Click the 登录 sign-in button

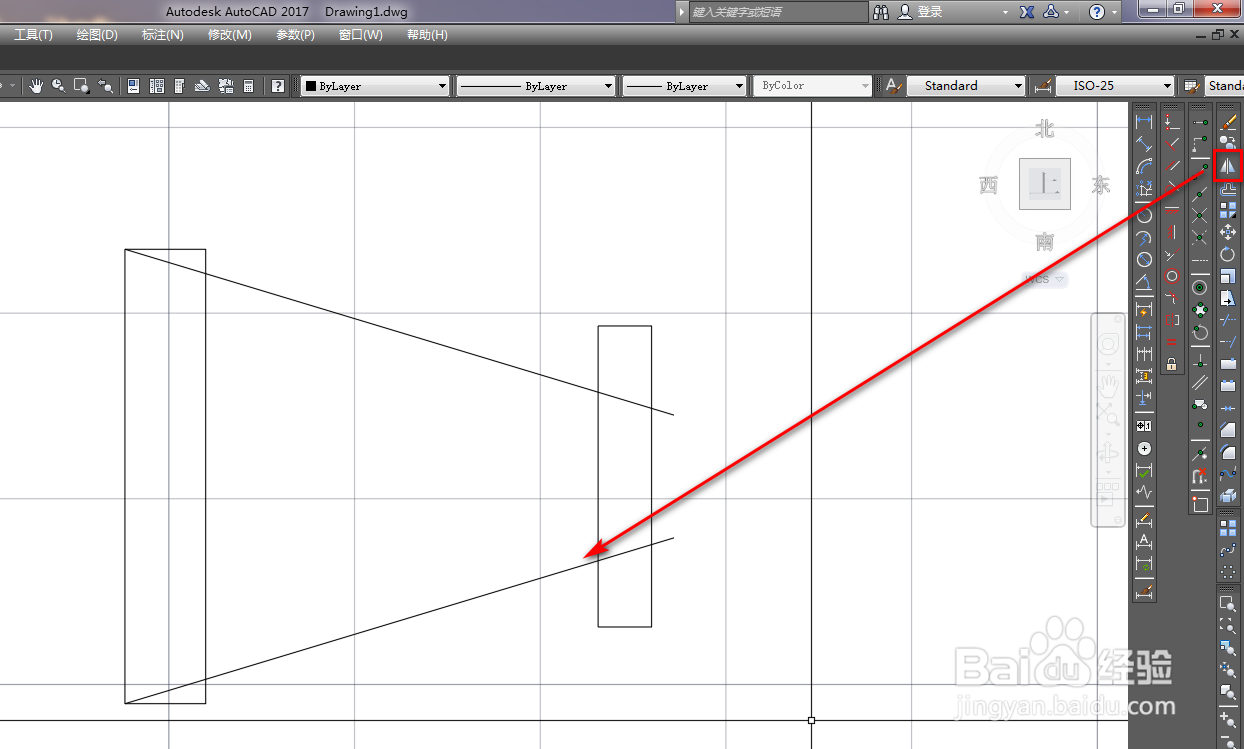point(920,12)
